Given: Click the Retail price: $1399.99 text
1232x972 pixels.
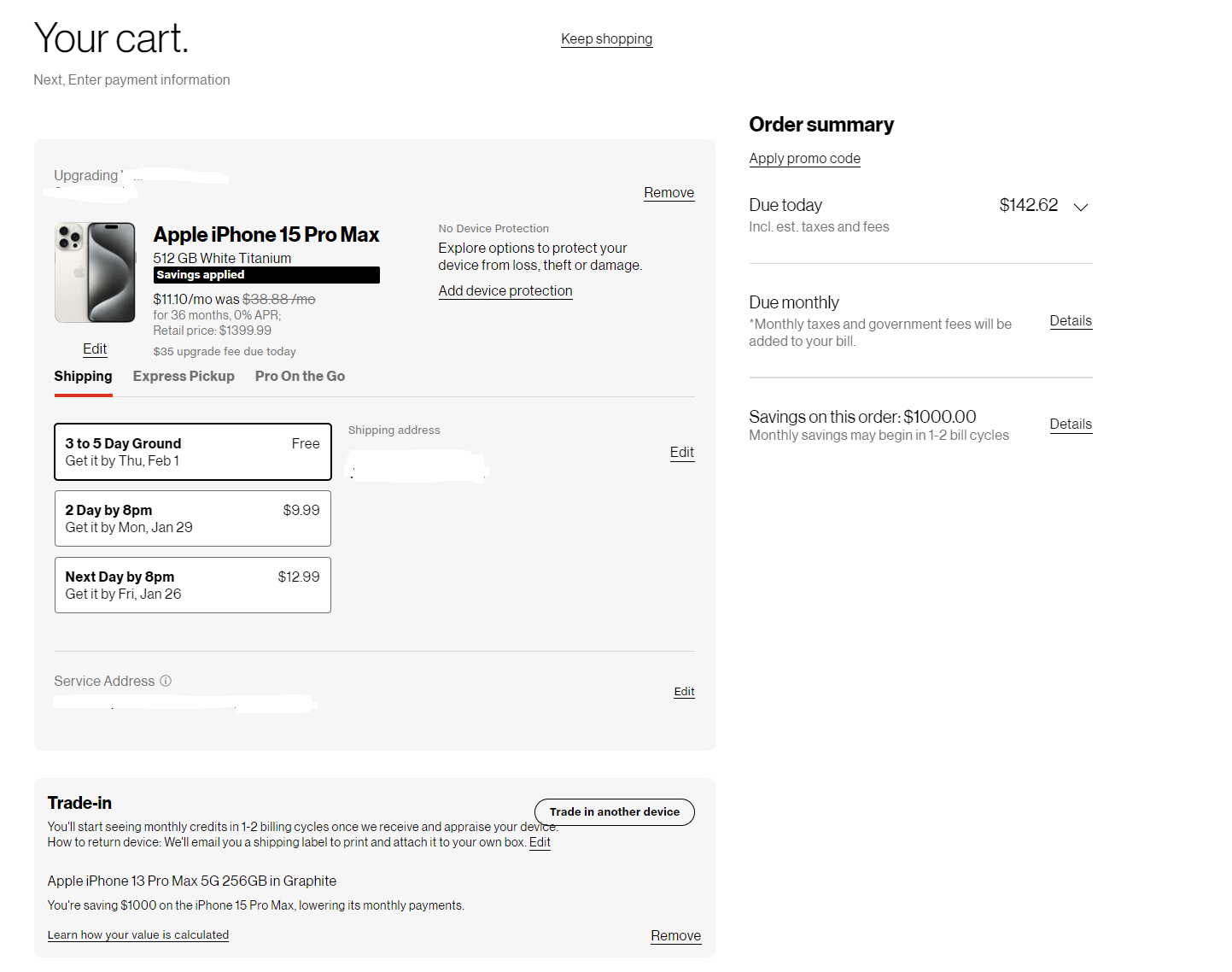Looking at the screenshot, I should pyautogui.click(x=213, y=331).
